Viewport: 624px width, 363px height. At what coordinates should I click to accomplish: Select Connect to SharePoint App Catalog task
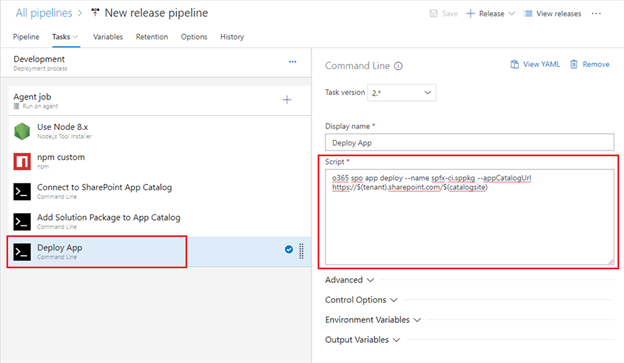pyautogui.click(x=159, y=191)
